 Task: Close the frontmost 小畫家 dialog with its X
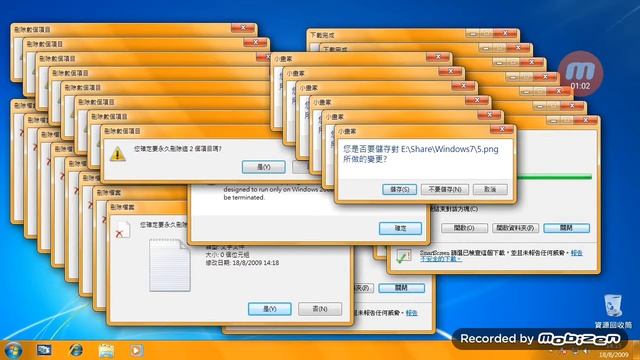[502, 129]
